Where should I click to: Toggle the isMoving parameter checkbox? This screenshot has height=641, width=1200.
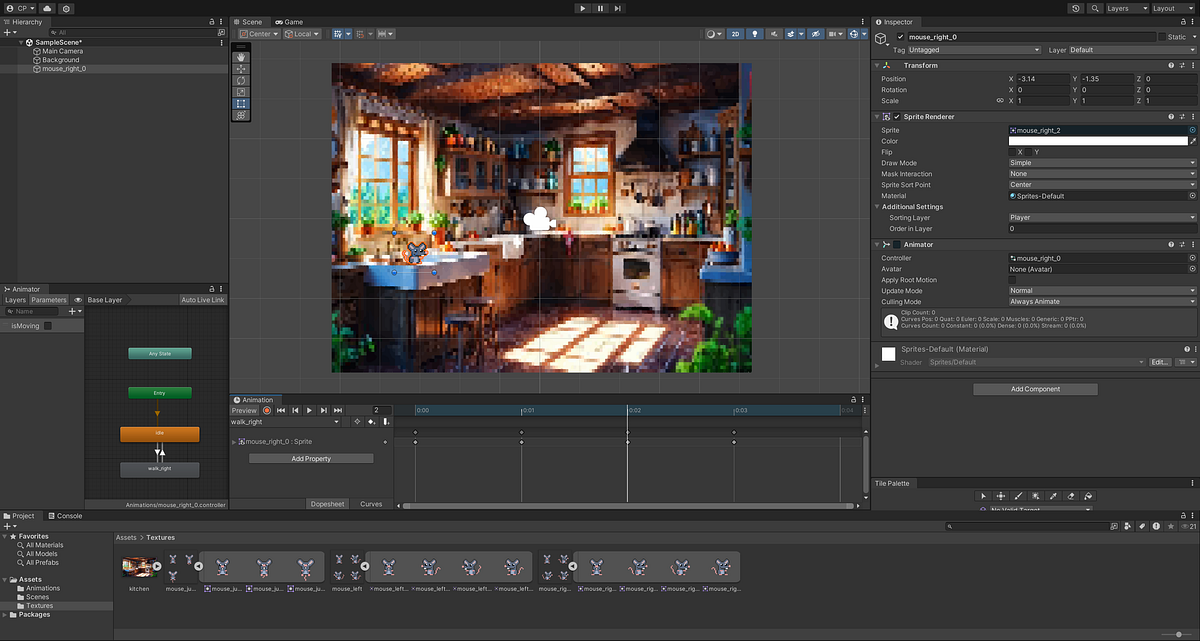point(47,326)
